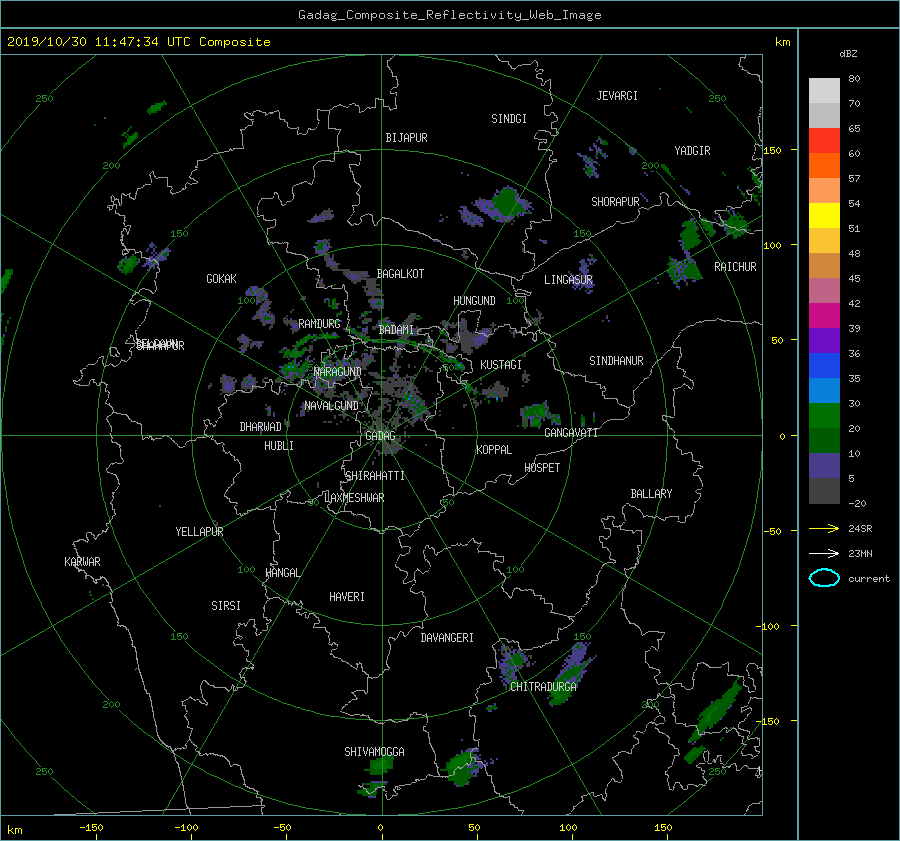Click the DAVANGERI city label
The width and height of the screenshot is (900, 841).
click(447, 638)
